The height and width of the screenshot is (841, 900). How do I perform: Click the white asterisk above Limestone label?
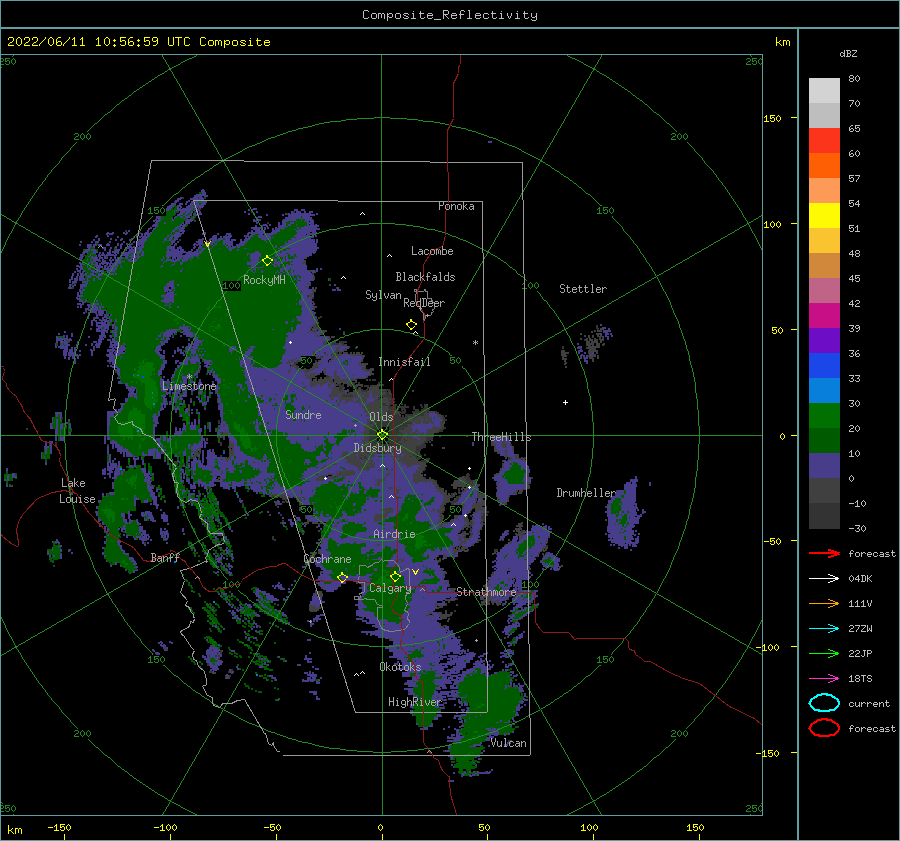tap(189, 377)
